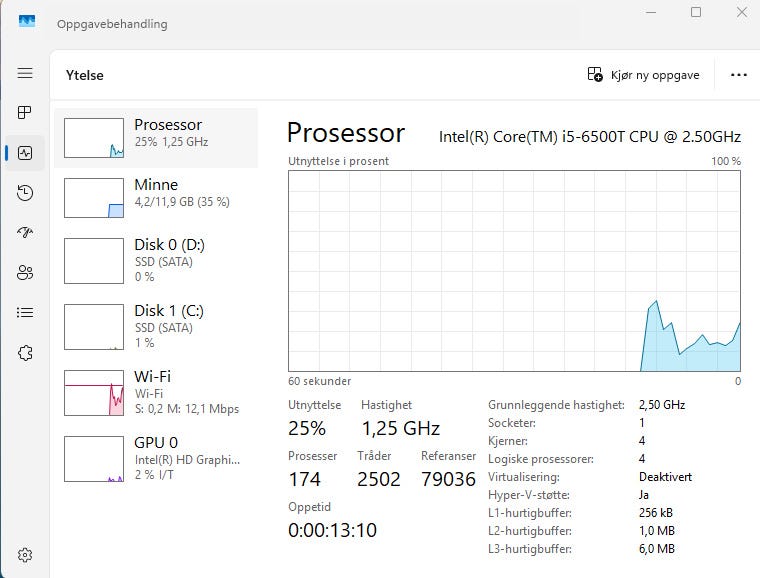This screenshot has width=760, height=578.
Task: Open the Users page icon
Action: click(x=25, y=273)
